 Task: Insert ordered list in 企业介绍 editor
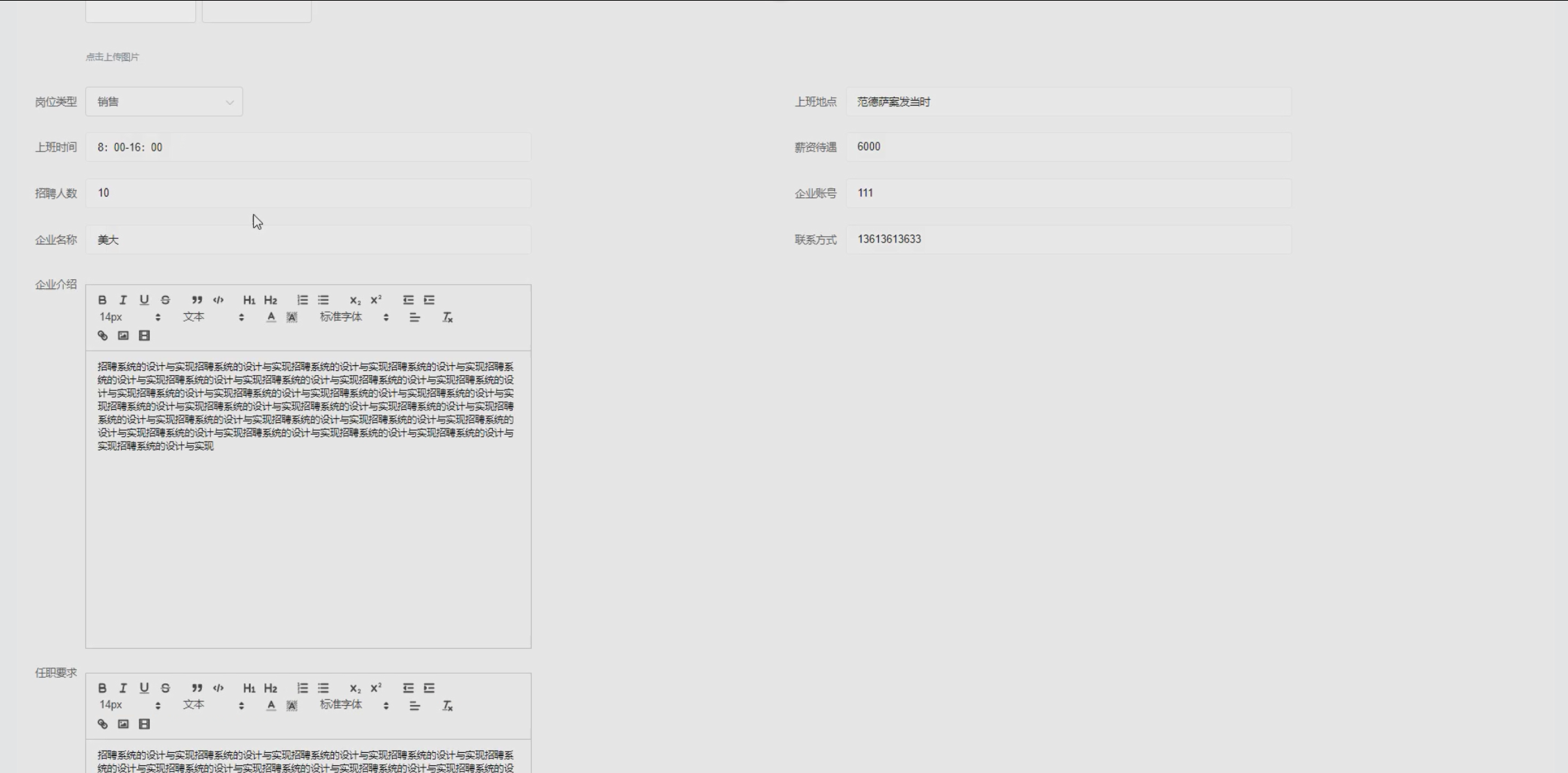pyautogui.click(x=302, y=300)
